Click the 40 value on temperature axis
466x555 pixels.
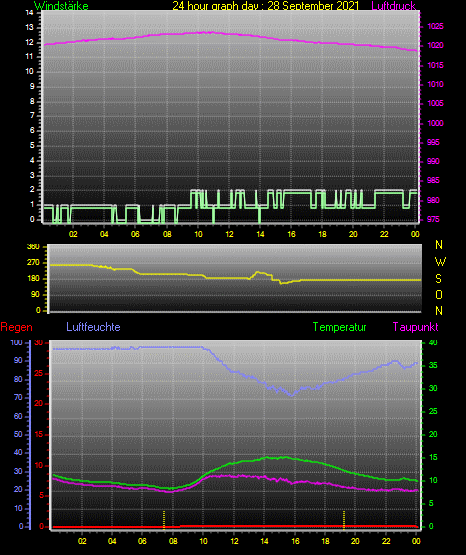(x=433, y=342)
